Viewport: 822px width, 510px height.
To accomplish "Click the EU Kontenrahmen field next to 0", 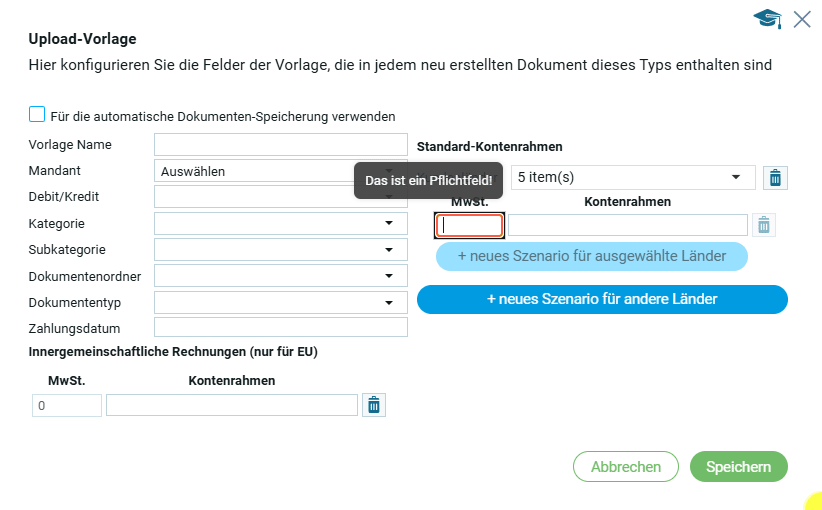I will [231, 405].
